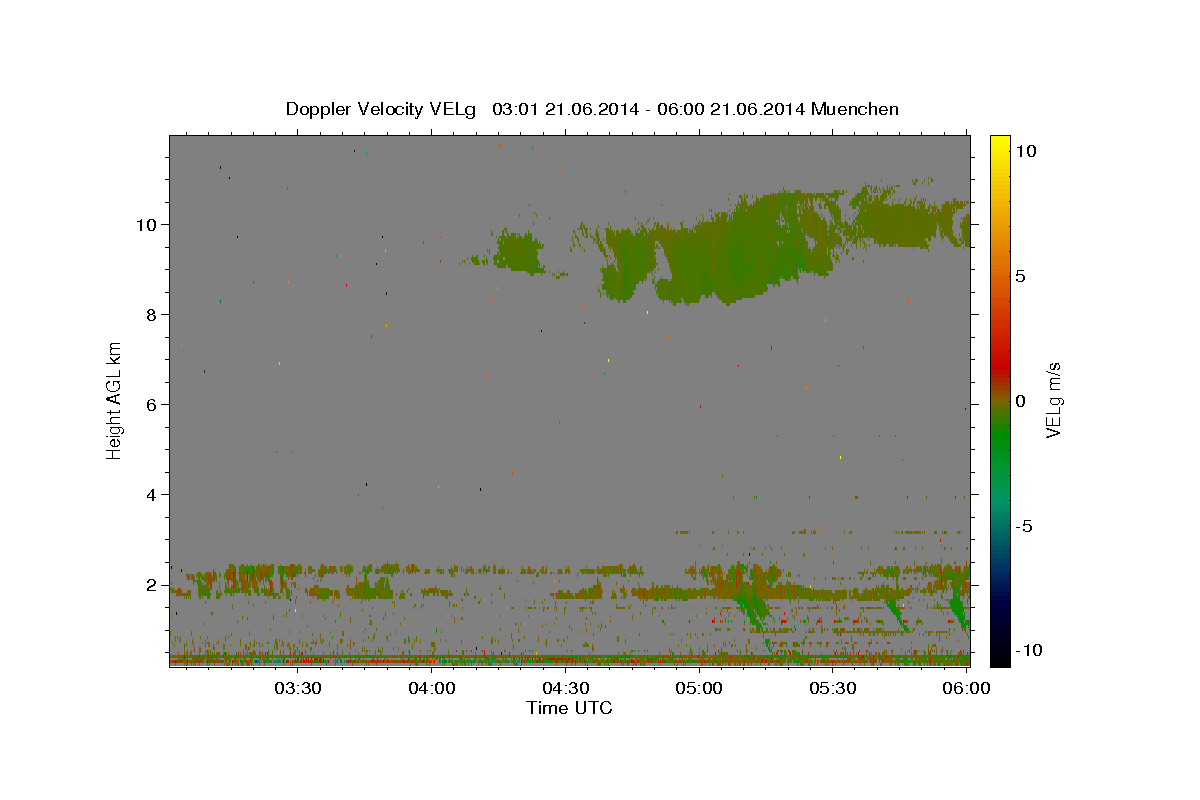
Task: Click the 03:30 time tick label
Action: (297, 688)
